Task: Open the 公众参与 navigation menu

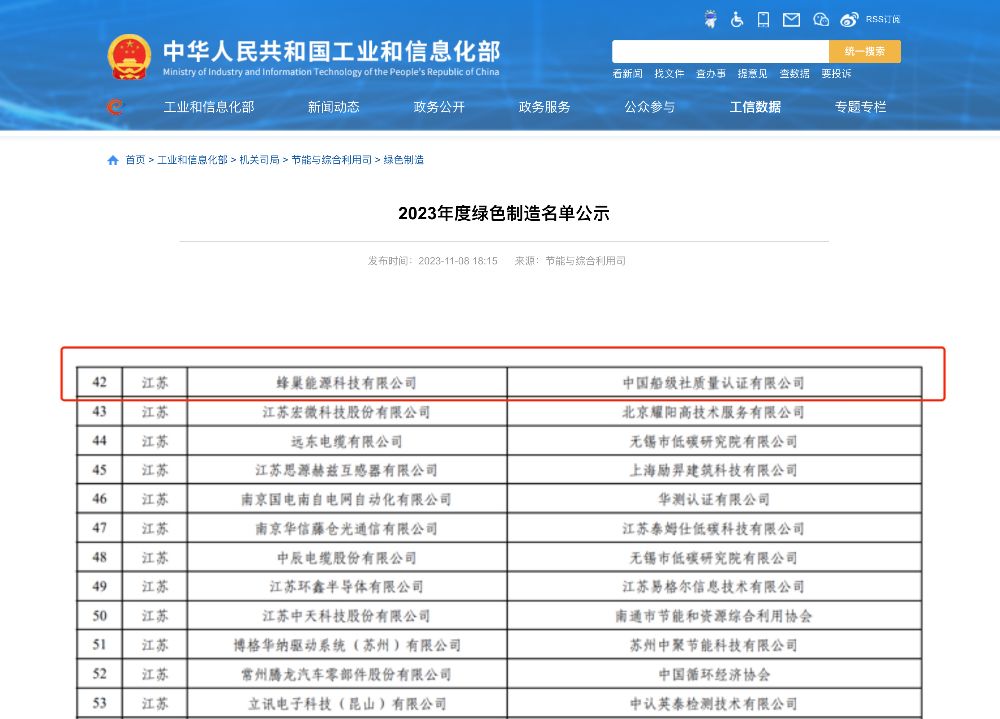Action: point(650,107)
